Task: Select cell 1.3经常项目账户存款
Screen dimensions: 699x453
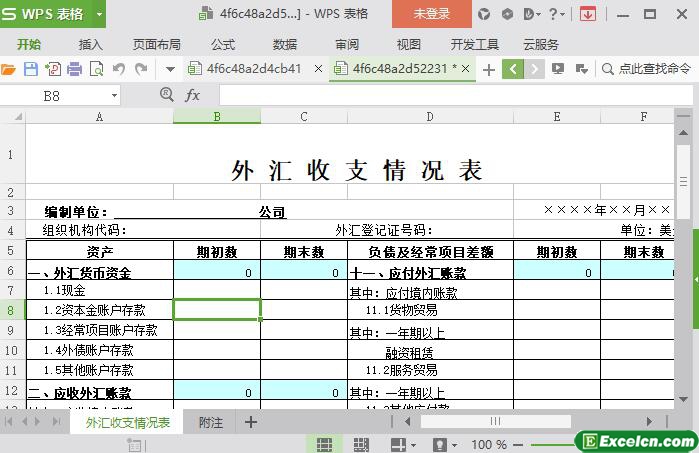Action: (99, 330)
